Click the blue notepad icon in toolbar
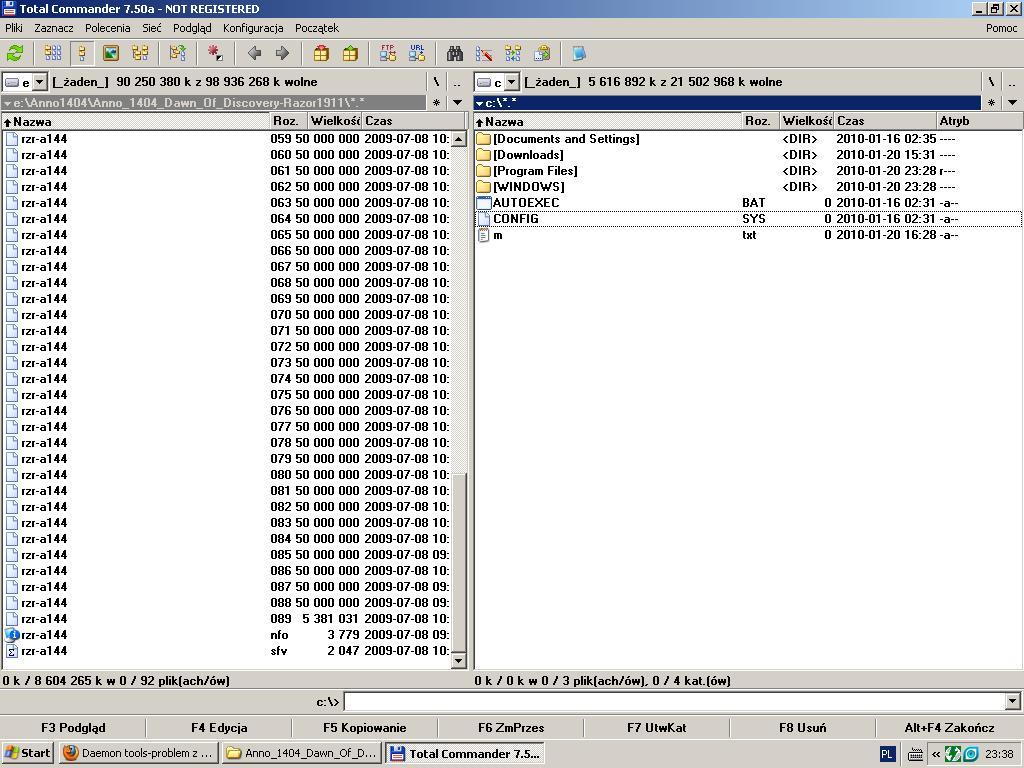The image size is (1024, 768). coord(579,54)
